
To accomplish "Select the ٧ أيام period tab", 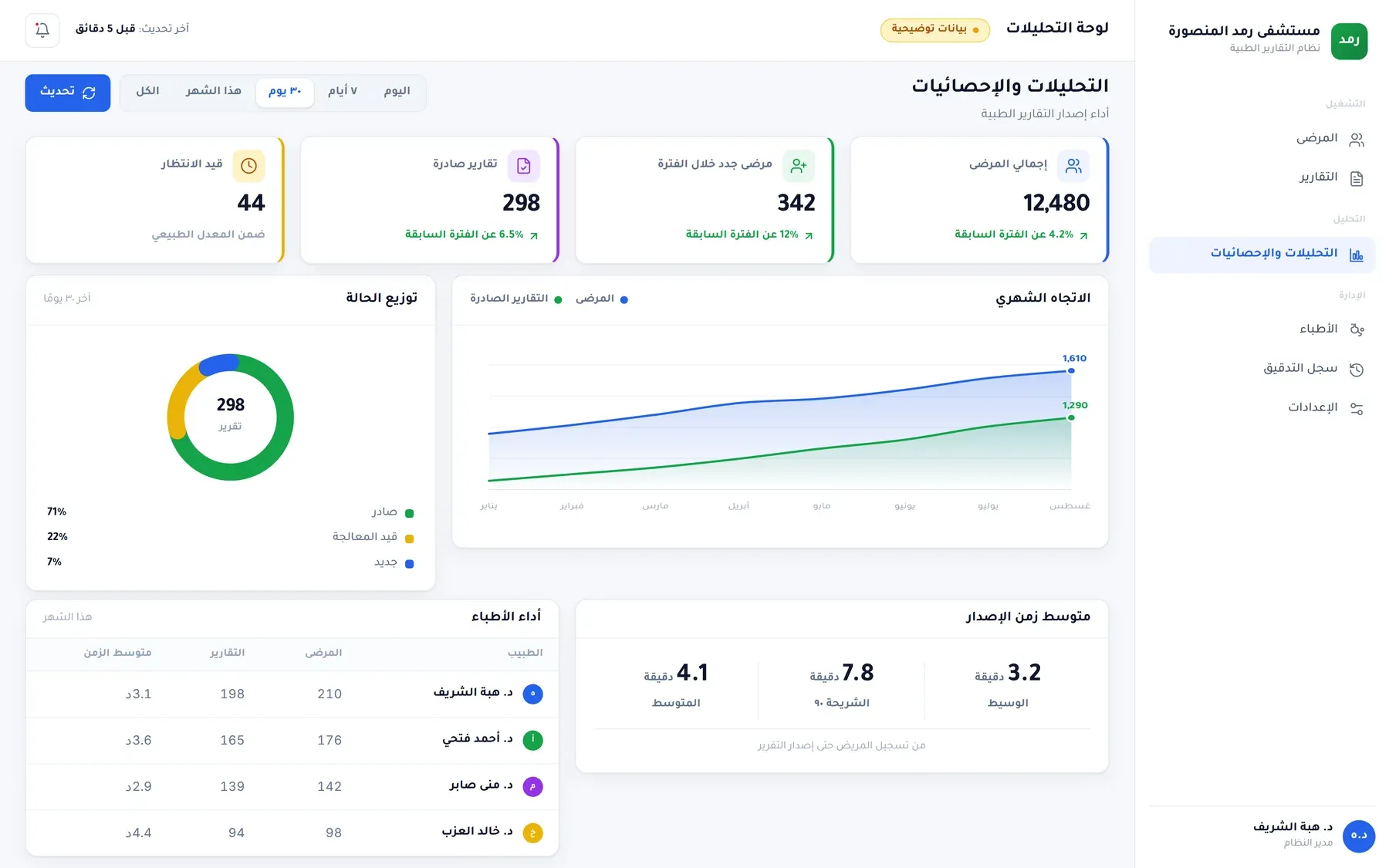I will 343,92.
